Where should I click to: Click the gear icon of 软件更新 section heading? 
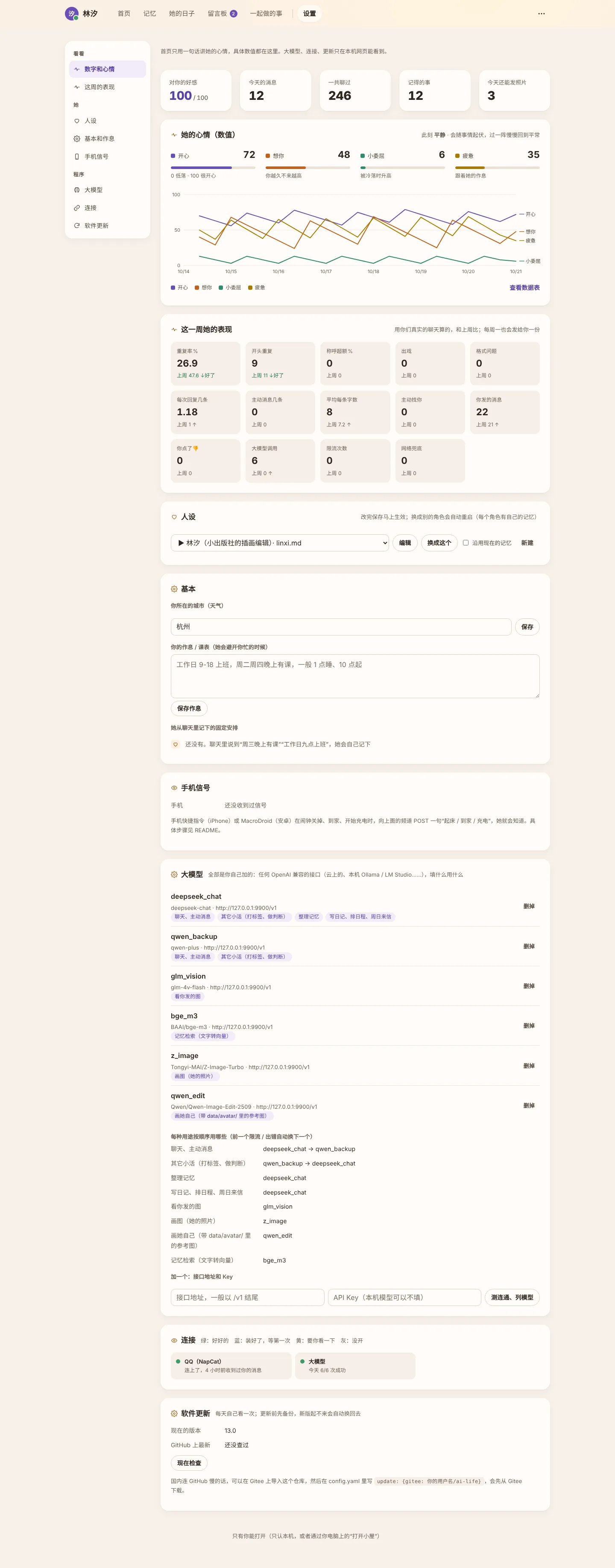(x=174, y=1414)
